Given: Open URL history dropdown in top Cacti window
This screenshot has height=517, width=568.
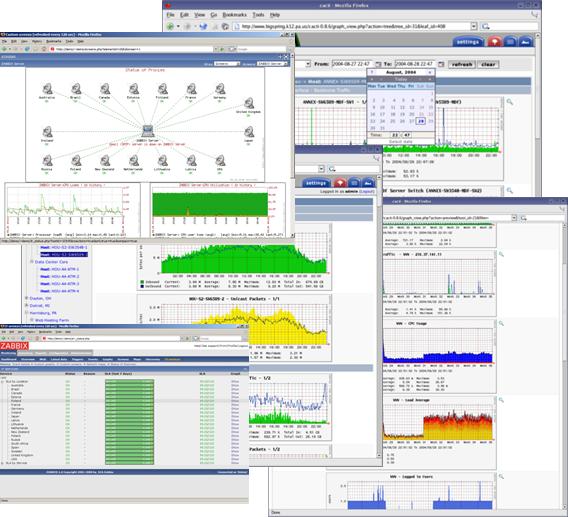Looking at the screenshot, I should [473, 26].
